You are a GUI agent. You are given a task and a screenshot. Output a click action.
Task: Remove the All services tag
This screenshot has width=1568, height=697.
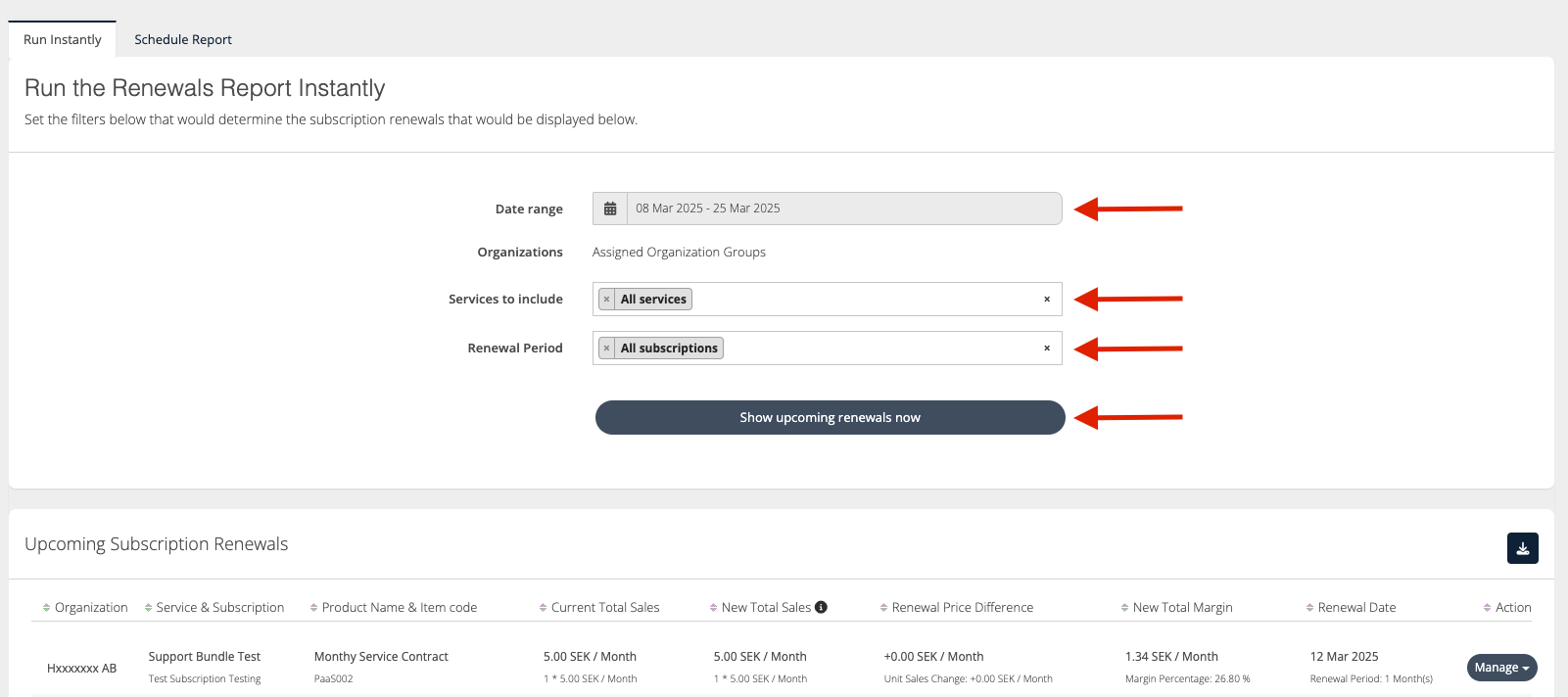point(607,300)
